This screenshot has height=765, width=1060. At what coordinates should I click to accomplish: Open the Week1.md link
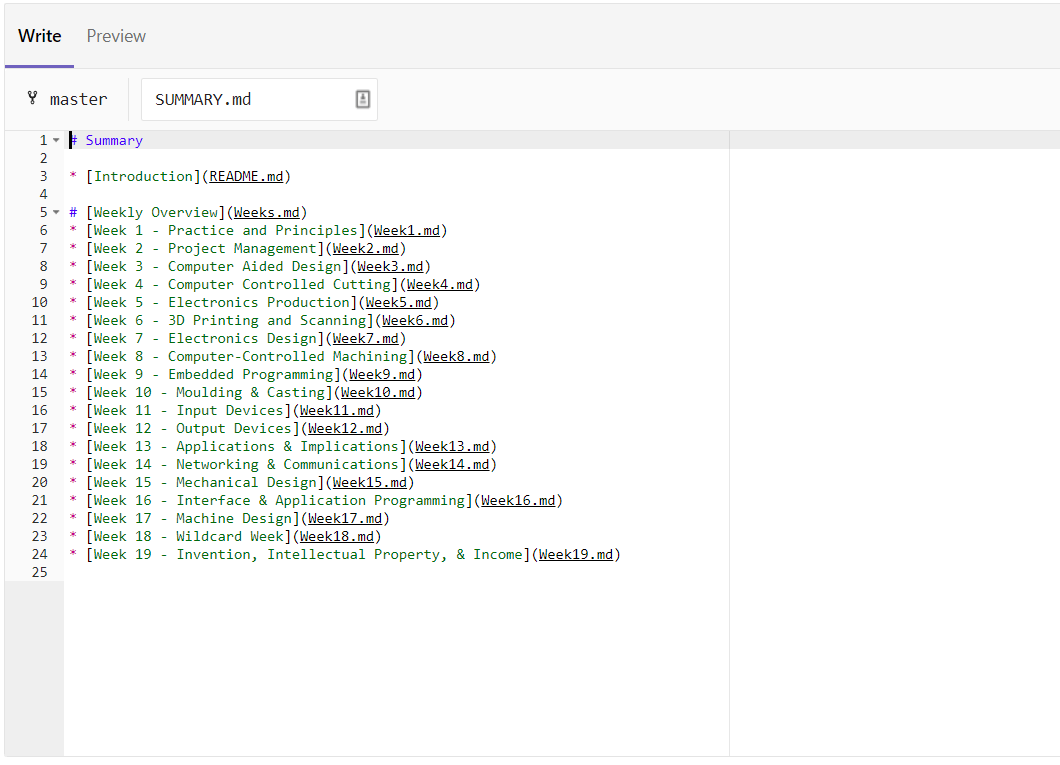pyautogui.click(x=407, y=230)
